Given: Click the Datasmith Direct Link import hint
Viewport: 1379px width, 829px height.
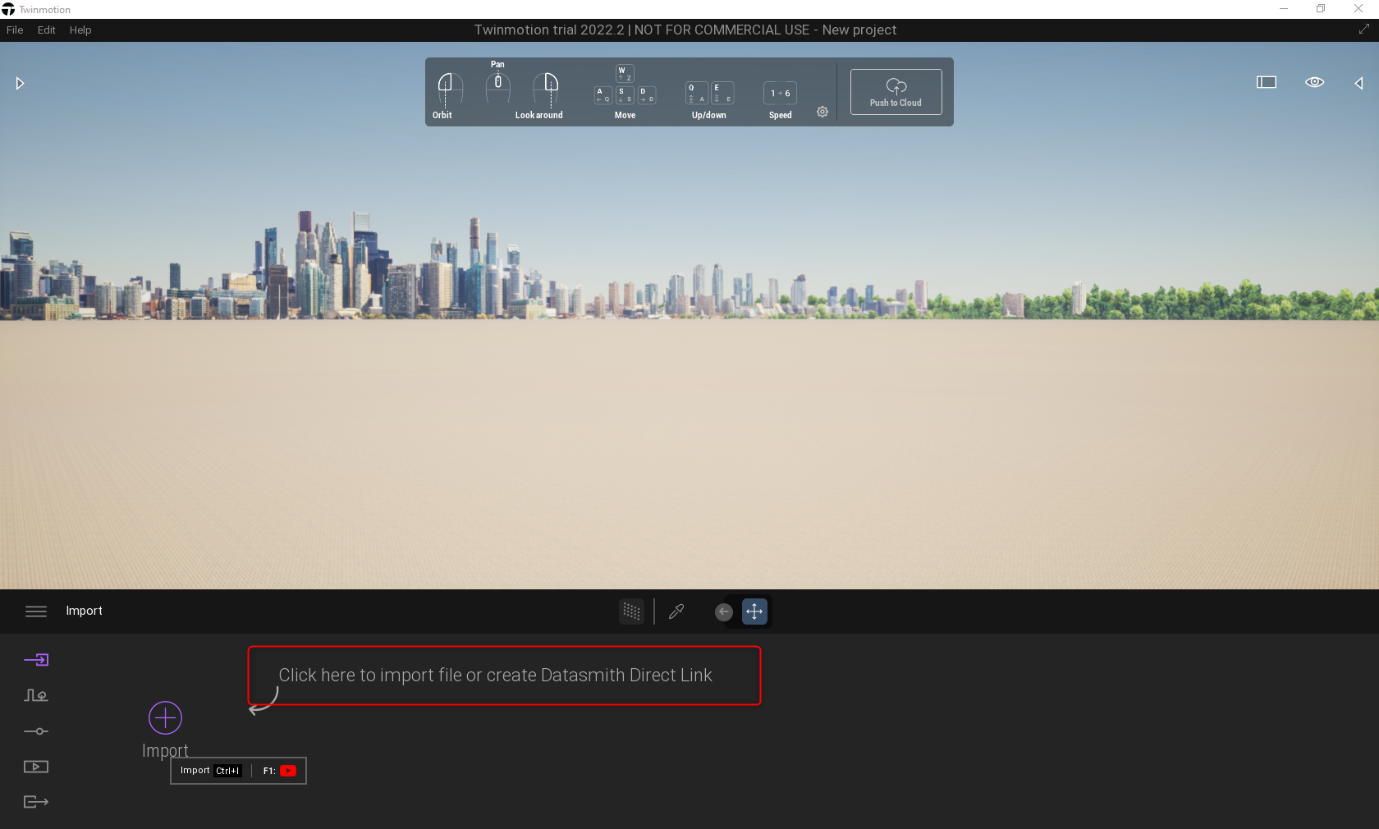Looking at the screenshot, I should pos(504,675).
